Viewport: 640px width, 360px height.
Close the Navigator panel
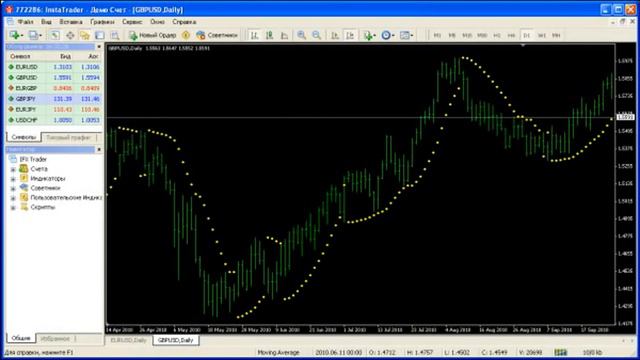click(99, 150)
